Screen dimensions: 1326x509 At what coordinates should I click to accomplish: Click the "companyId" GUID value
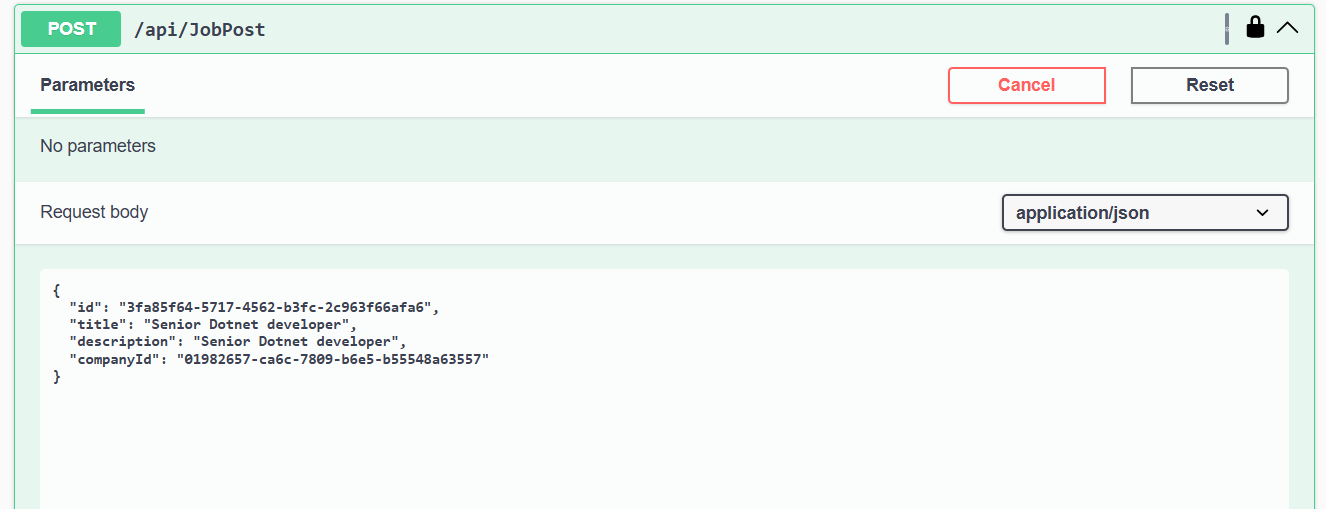pyautogui.click(x=333, y=359)
